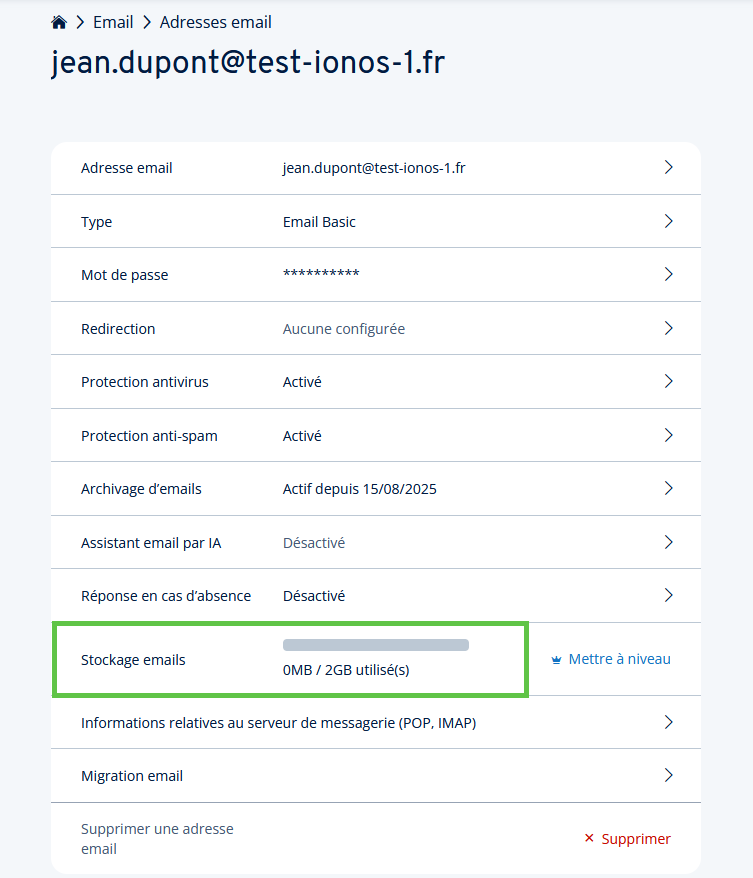Image resolution: width=753 pixels, height=878 pixels.
Task: Click the Mettre à niveau link
Action: point(619,659)
